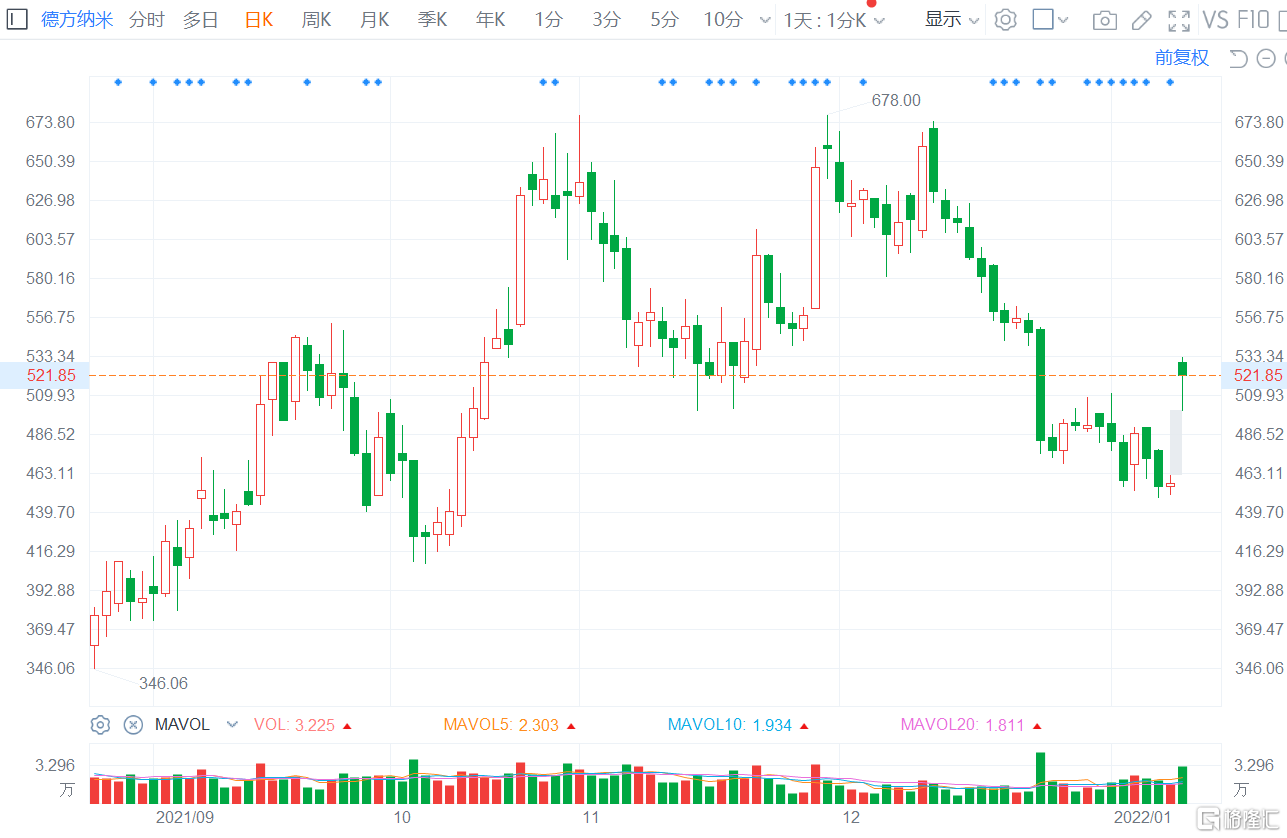Image resolution: width=1287 pixels, height=838 pixels.
Task: Click the 2022/01 date axis label
Action: [x=1143, y=817]
